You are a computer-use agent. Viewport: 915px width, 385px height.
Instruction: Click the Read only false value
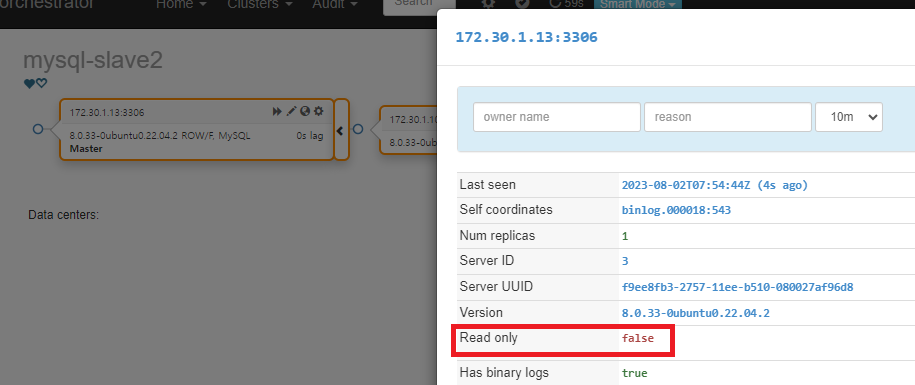coord(638,338)
